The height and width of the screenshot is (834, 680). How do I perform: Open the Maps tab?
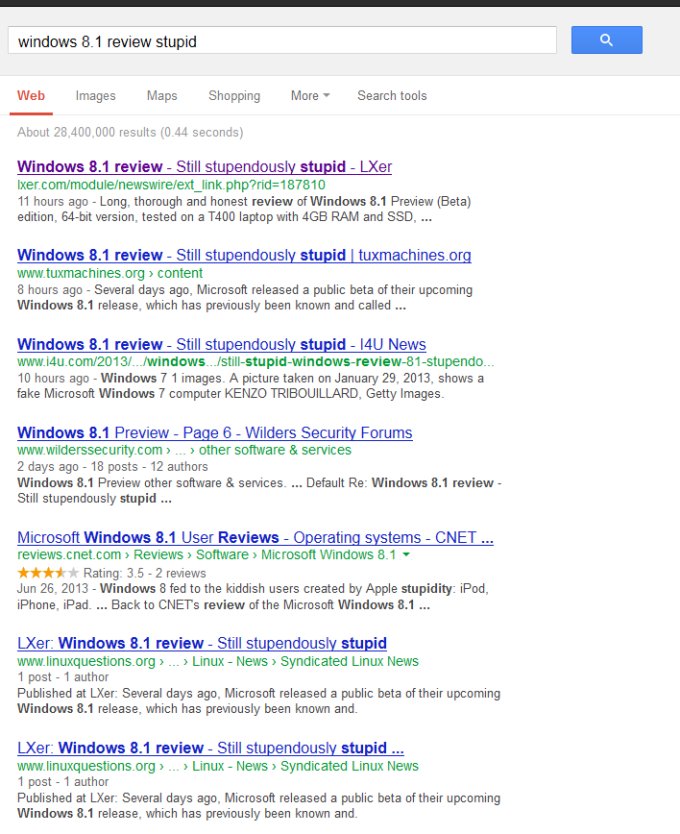click(162, 96)
